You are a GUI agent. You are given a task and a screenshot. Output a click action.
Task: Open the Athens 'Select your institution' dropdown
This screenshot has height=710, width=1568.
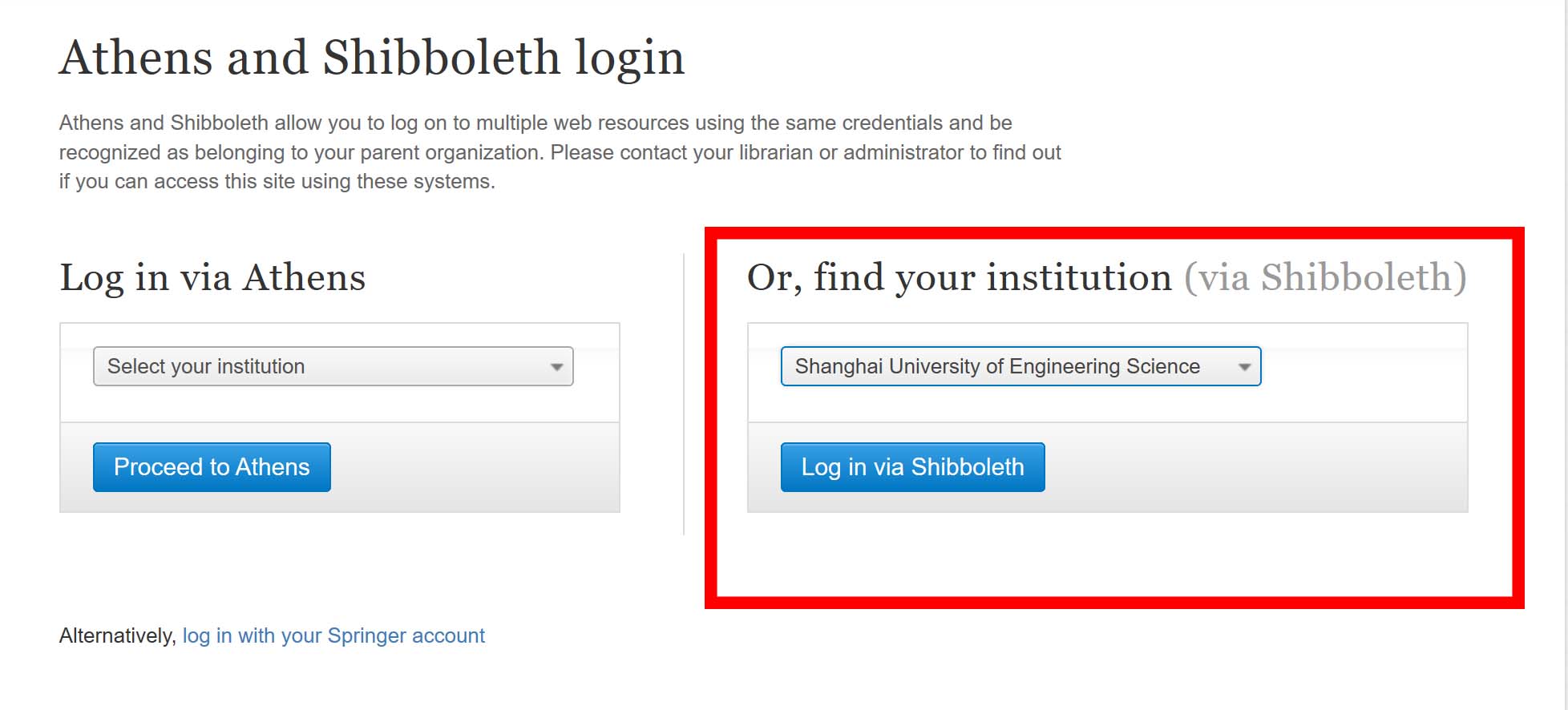point(321,366)
